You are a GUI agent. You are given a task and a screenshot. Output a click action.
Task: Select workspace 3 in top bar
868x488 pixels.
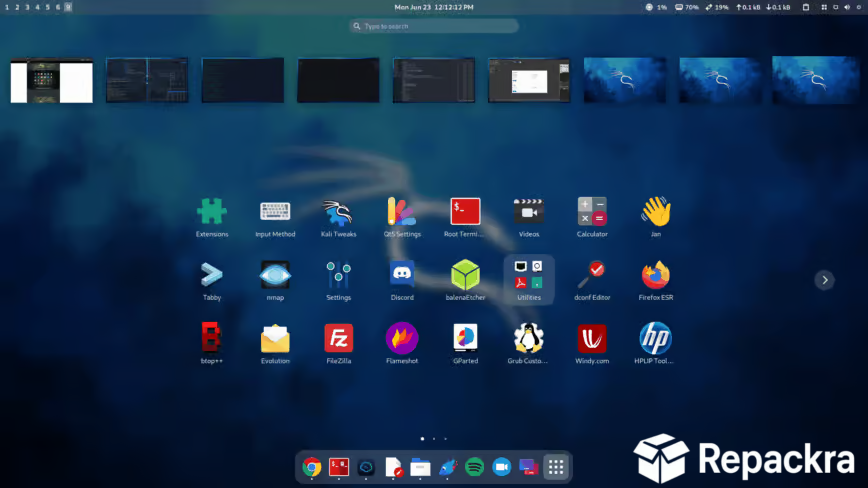pyautogui.click(x=27, y=7)
